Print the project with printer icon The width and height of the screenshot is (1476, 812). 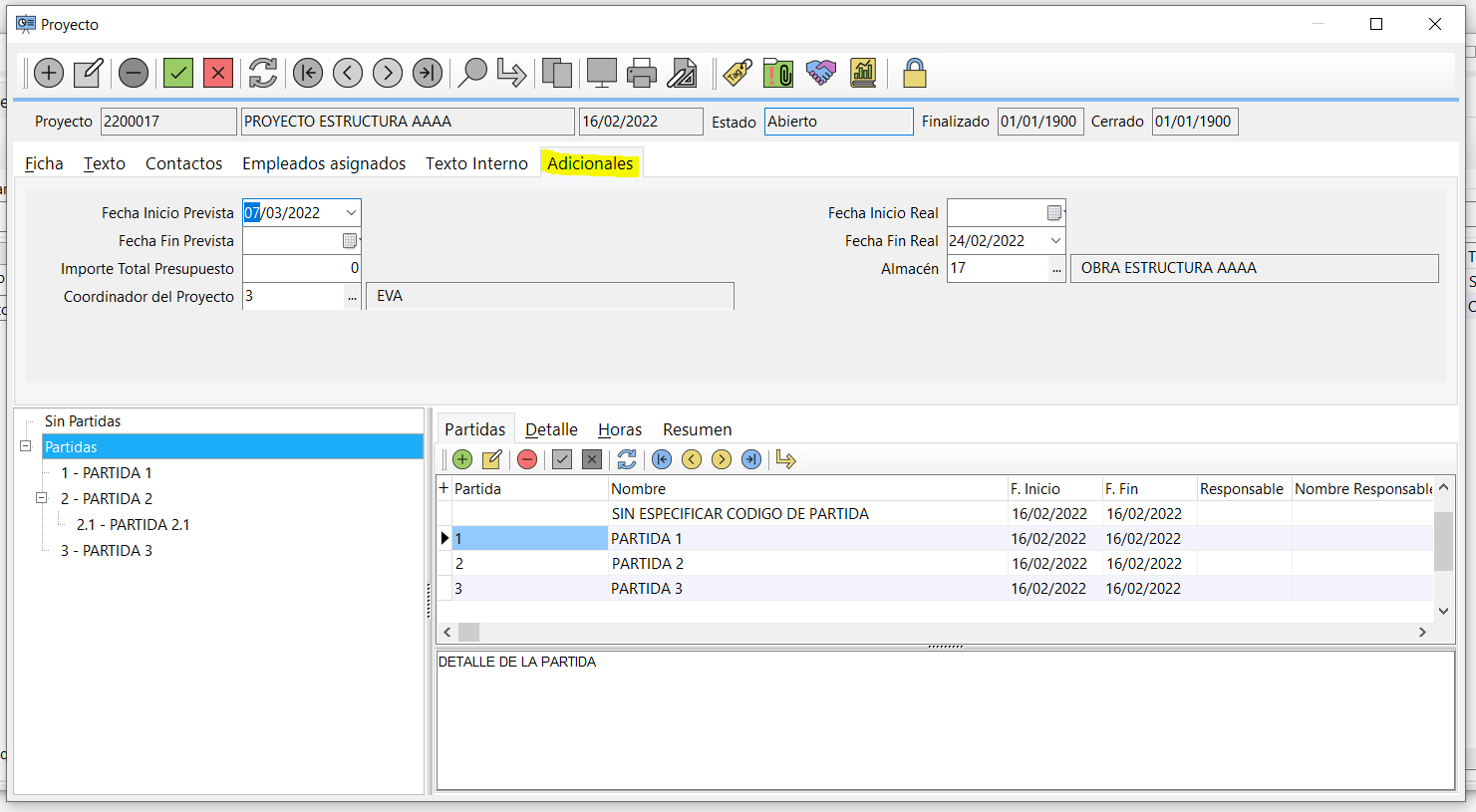coord(642,73)
